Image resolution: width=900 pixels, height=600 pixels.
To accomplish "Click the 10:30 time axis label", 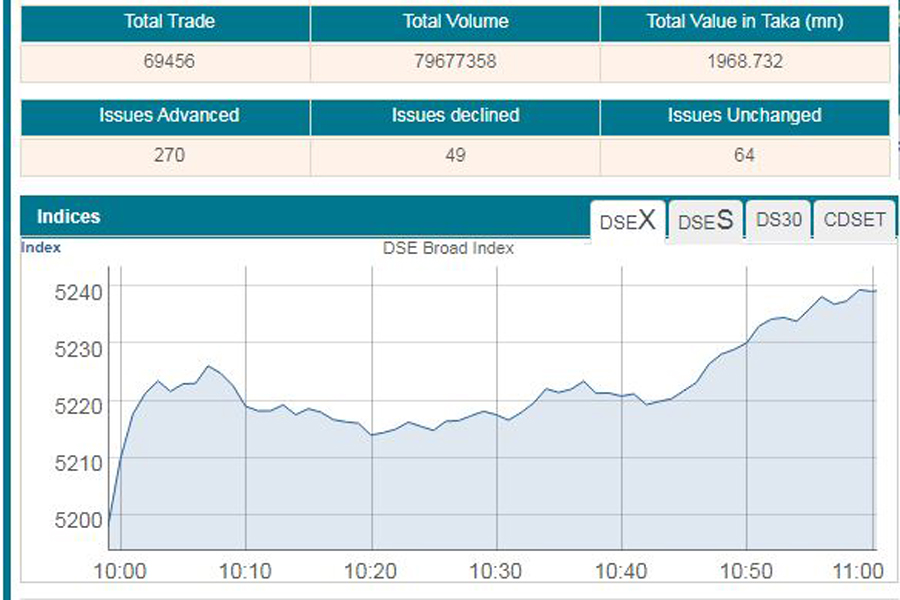I will point(496,571).
